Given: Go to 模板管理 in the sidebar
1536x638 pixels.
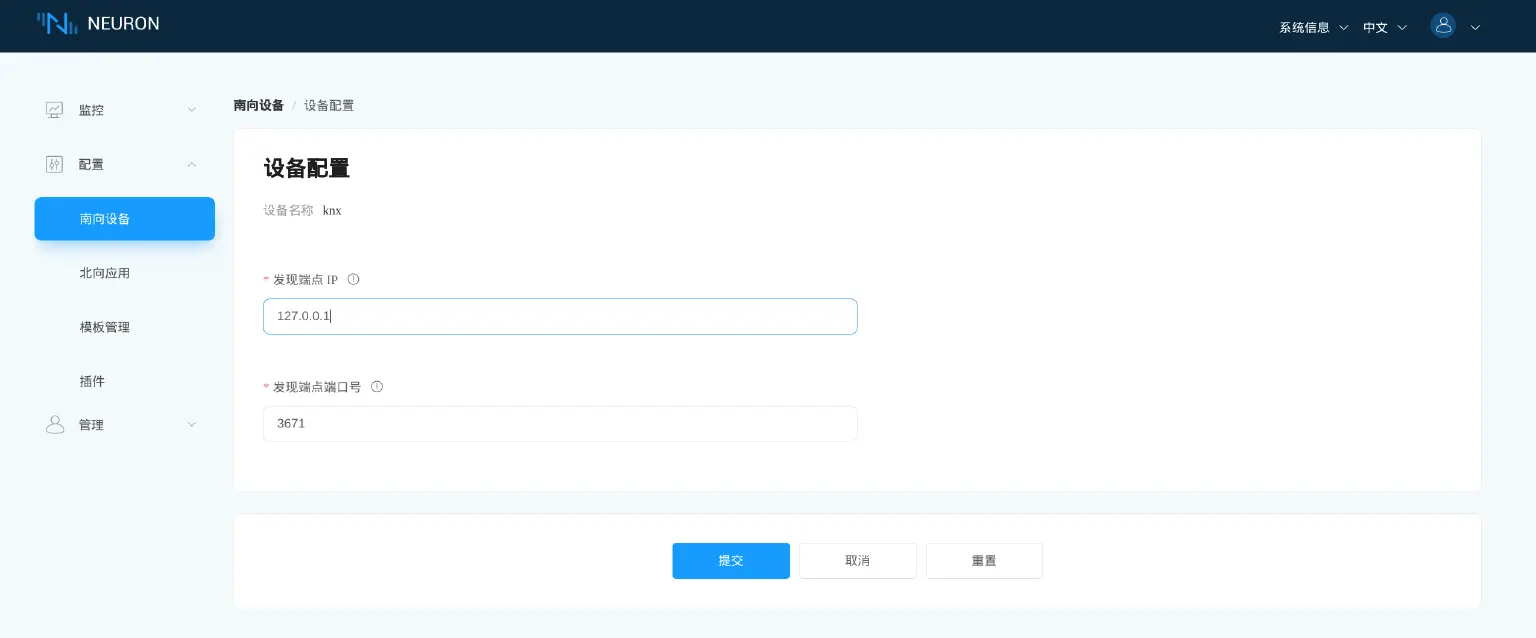Looking at the screenshot, I should pyautogui.click(x=105, y=327).
